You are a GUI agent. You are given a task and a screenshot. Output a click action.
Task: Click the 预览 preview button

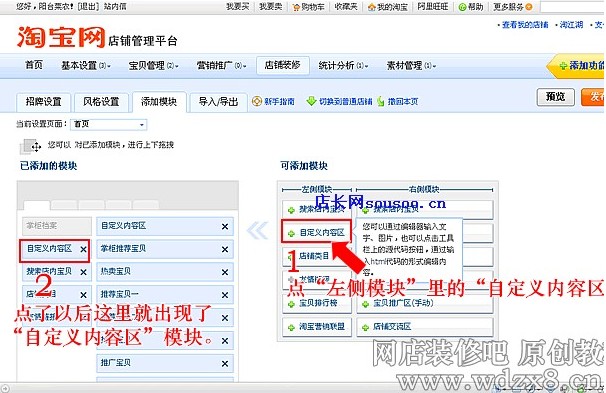pos(555,97)
